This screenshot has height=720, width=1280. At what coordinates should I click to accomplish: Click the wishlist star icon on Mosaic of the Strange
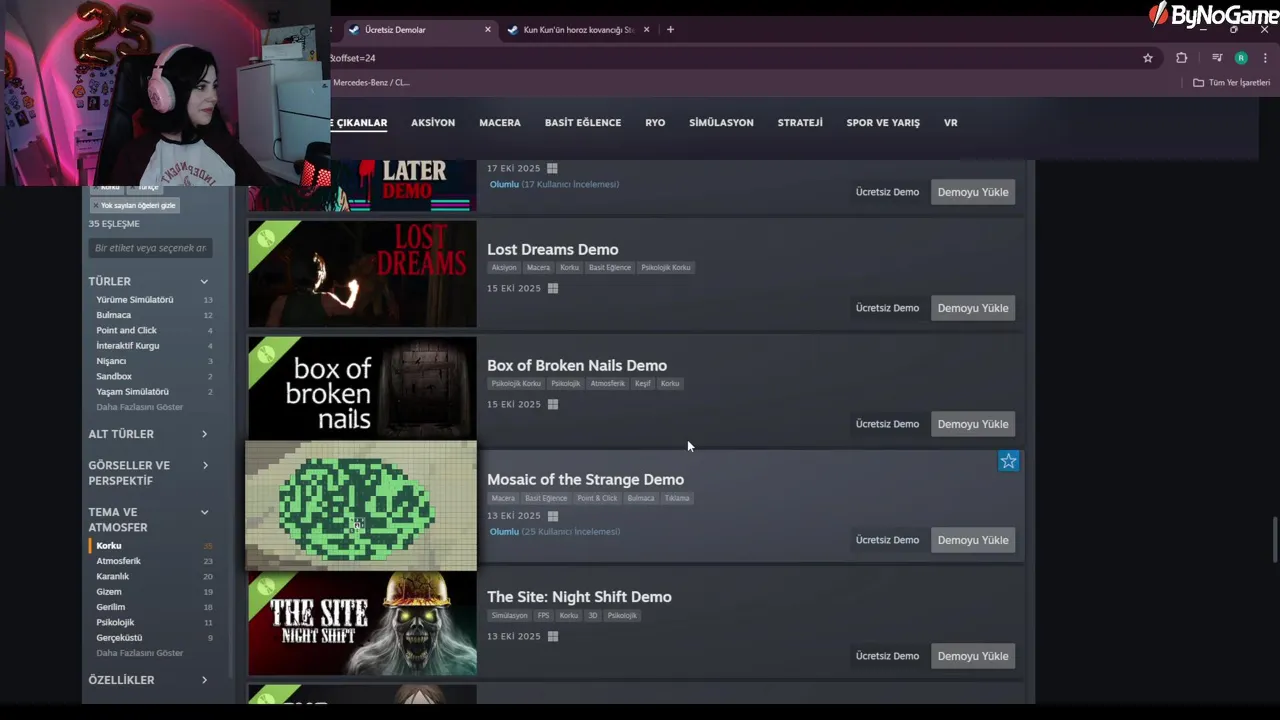click(x=1008, y=461)
